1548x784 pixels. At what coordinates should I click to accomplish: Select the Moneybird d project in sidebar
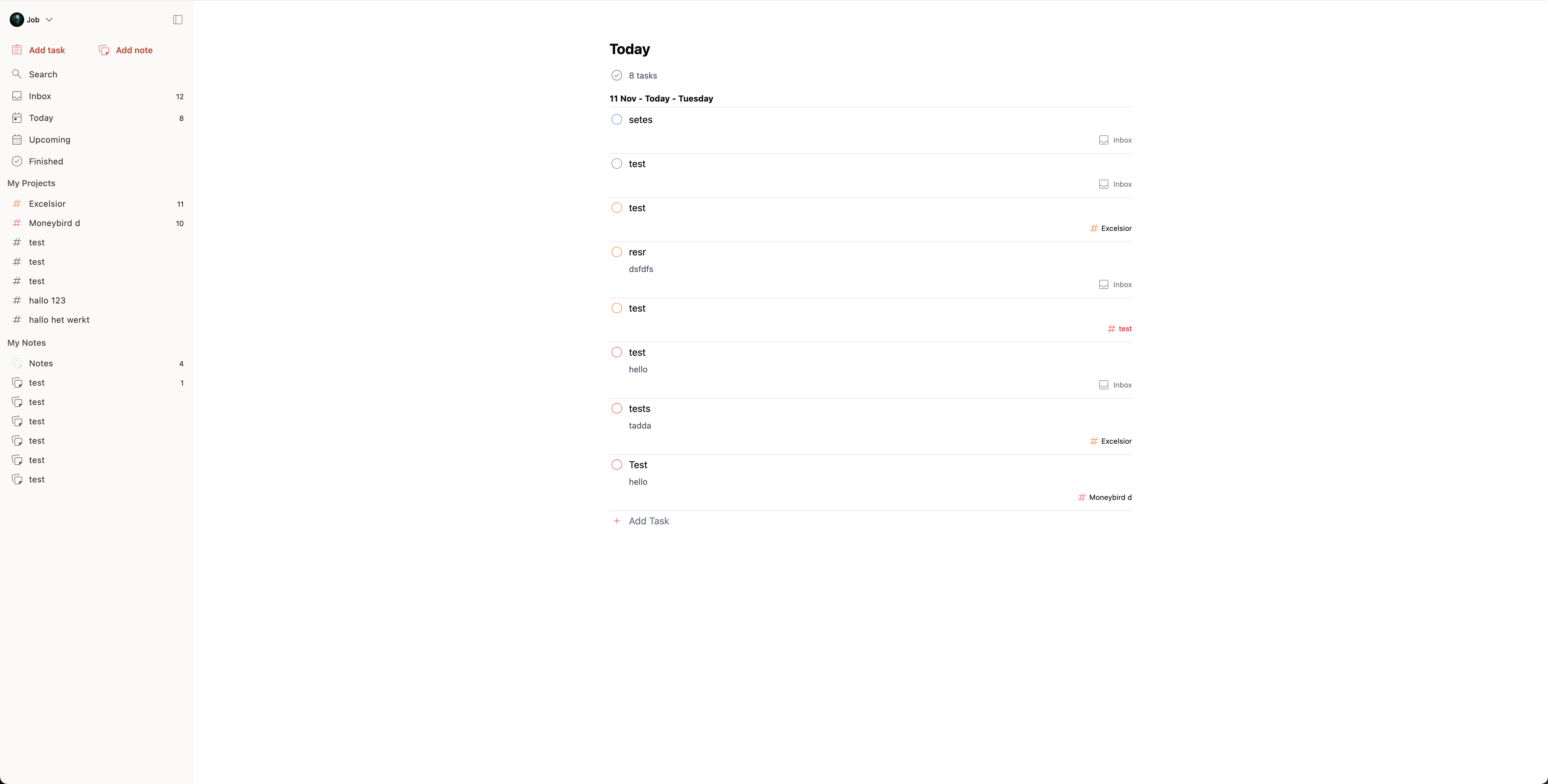[x=55, y=222]
